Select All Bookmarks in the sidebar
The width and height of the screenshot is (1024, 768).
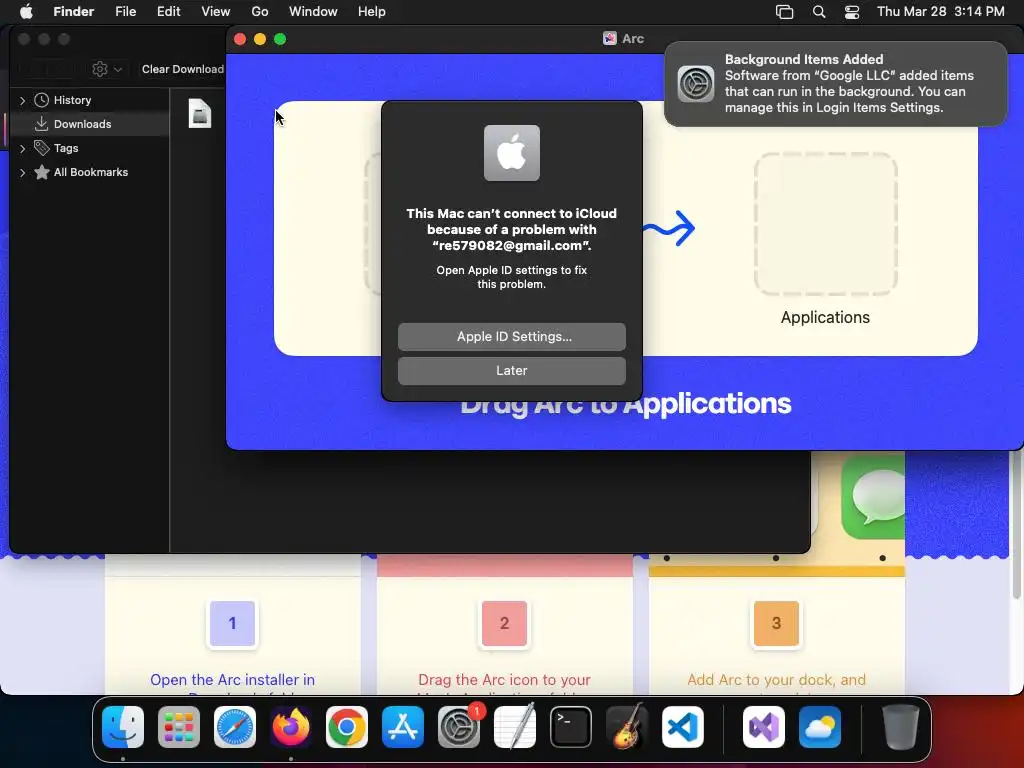pyautogui.click(x=89, y=172)
